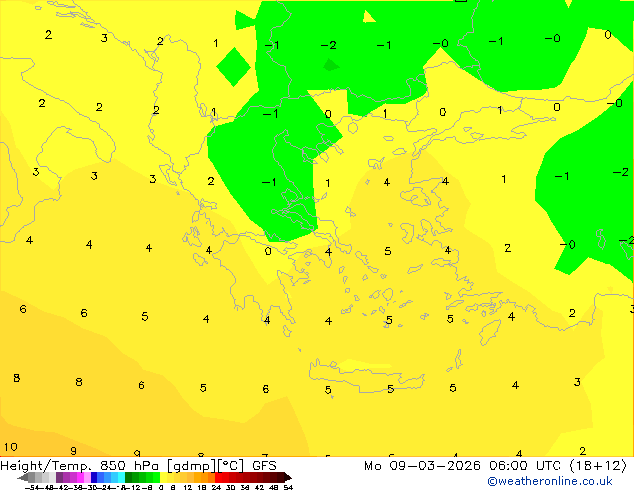Click the small dark green patch on map
The image size is (634, 490).
pos(331,65)
